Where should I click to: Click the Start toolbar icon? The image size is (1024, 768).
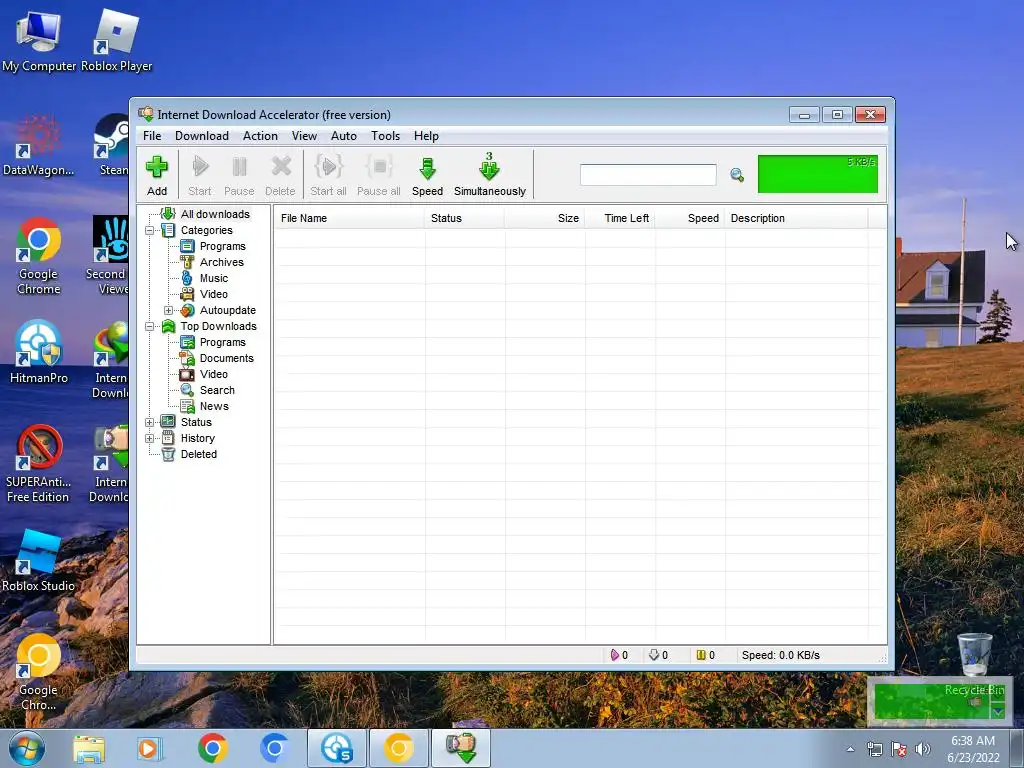pyautogui.click(x=200, y=175)
